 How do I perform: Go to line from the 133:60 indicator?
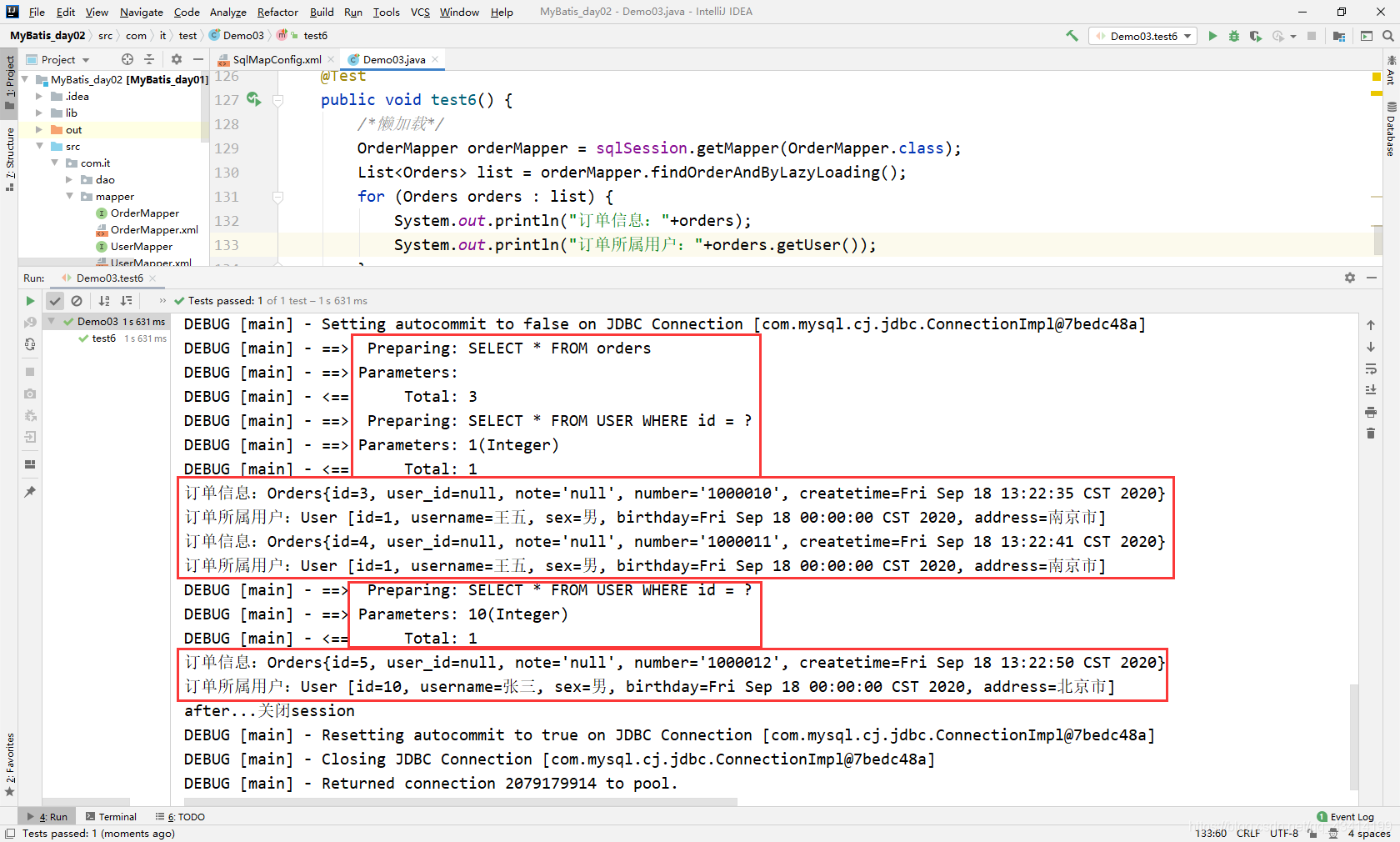[1210, 833]
